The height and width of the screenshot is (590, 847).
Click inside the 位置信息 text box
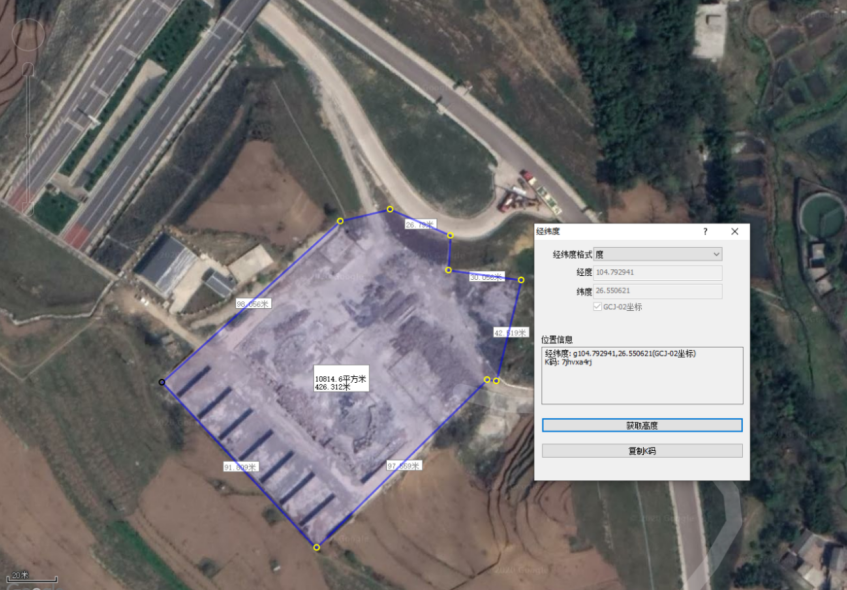click(x=641, y=375)
